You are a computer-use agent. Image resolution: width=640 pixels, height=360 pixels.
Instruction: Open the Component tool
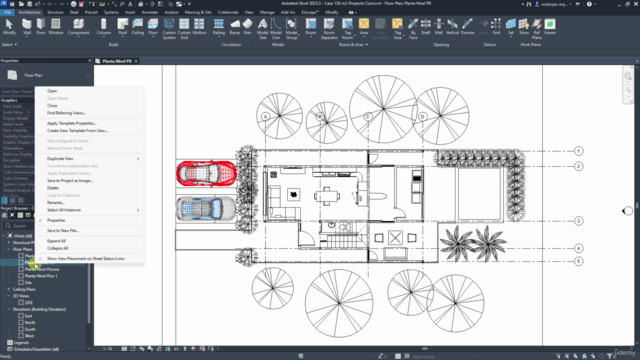tap(78, 27)
